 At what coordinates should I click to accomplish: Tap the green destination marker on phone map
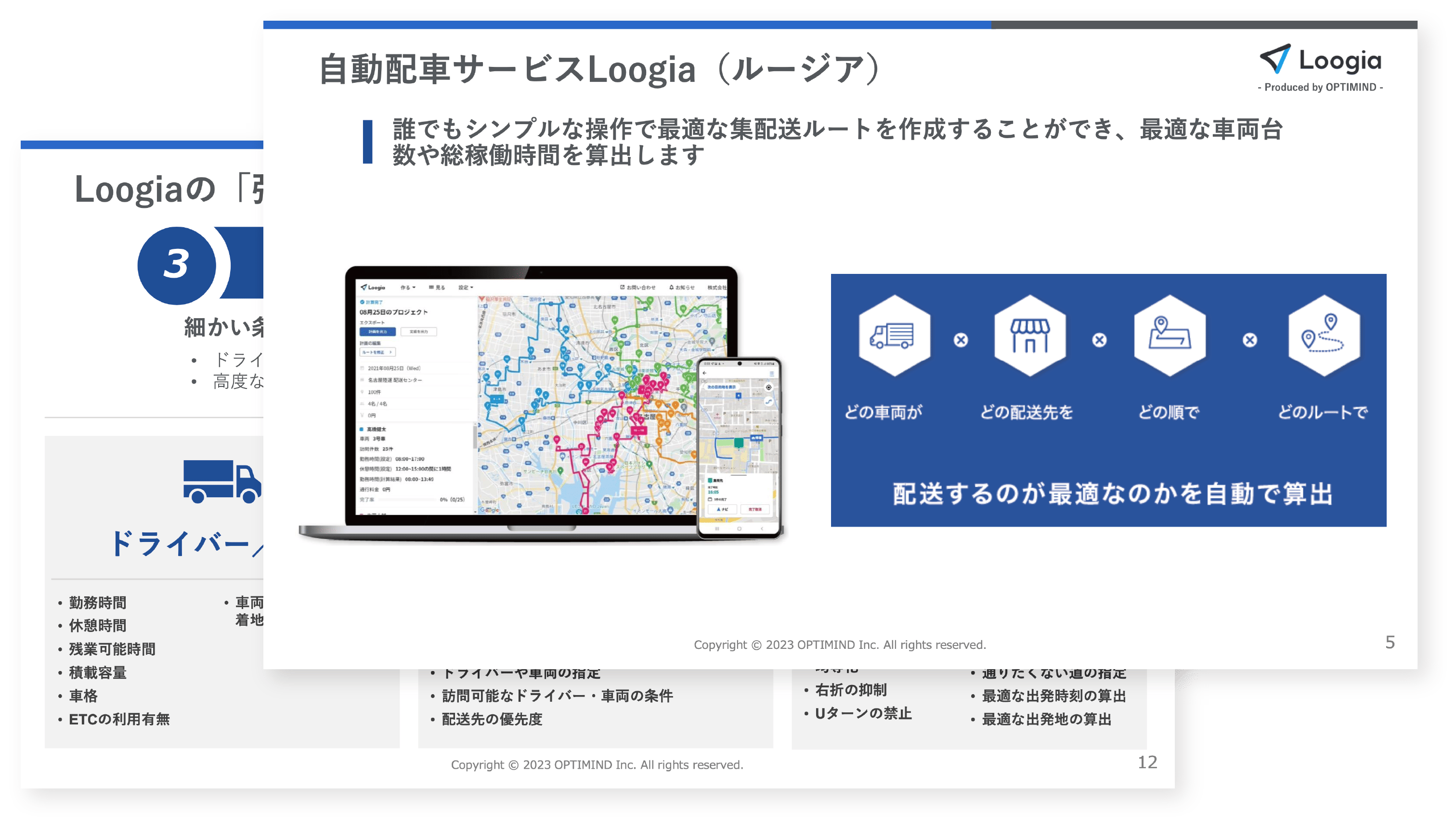pyautogui.click(x=738, y=443)
